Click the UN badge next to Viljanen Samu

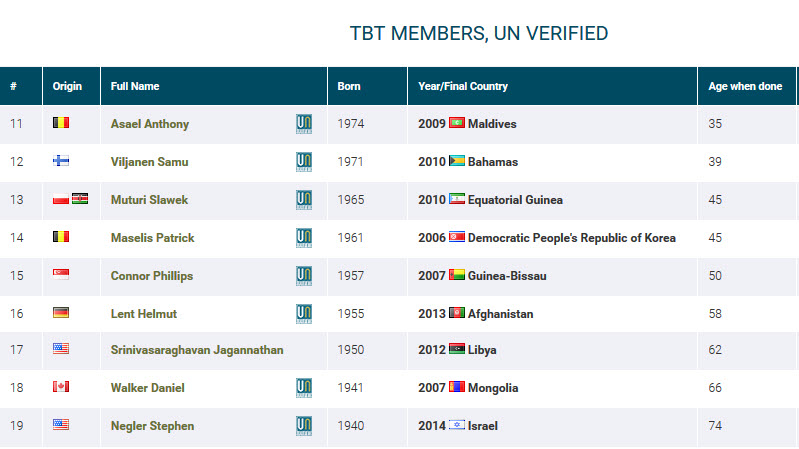(303, 162)
